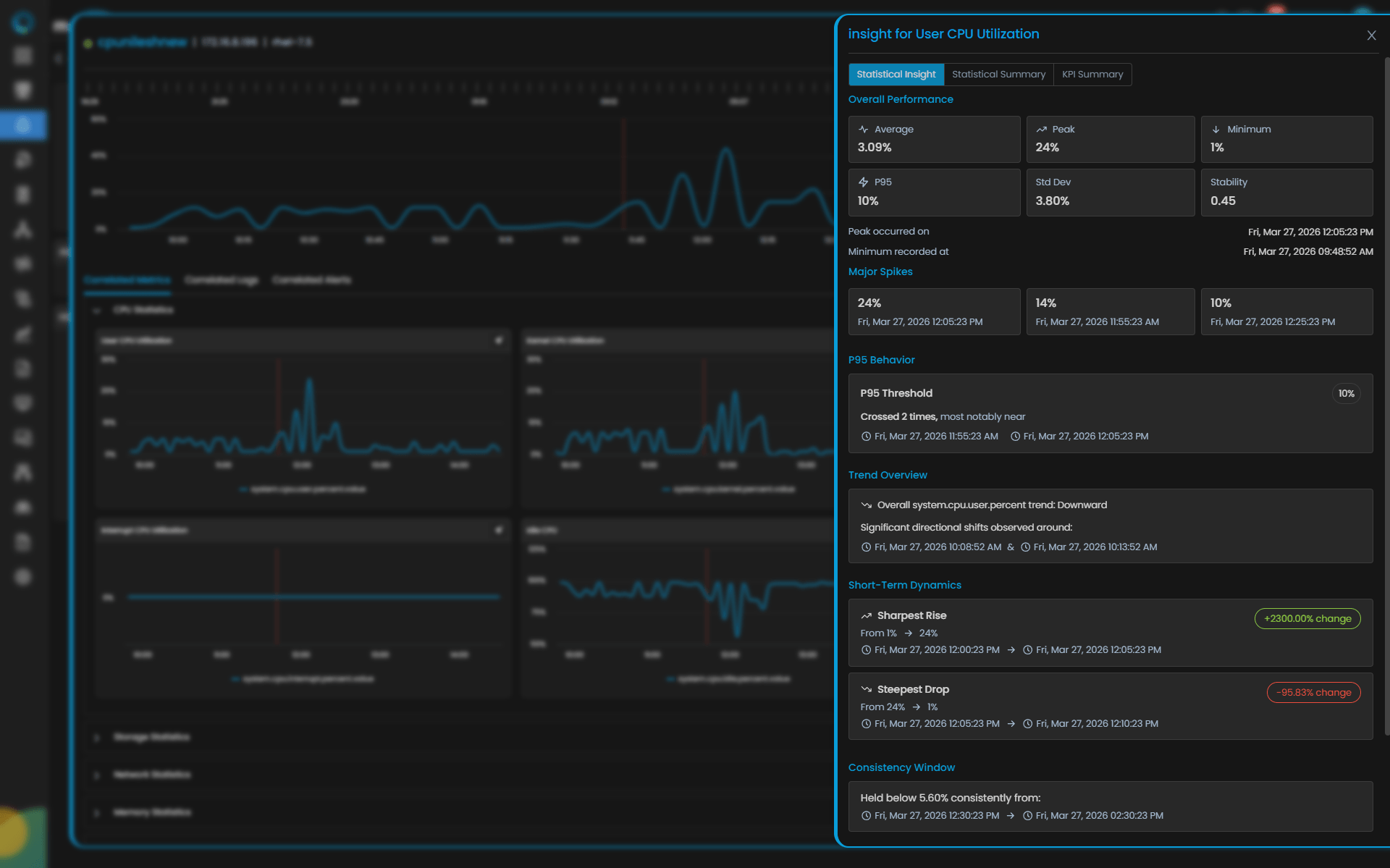Open the KPI Summary tab

click(x=1092, y=75)
